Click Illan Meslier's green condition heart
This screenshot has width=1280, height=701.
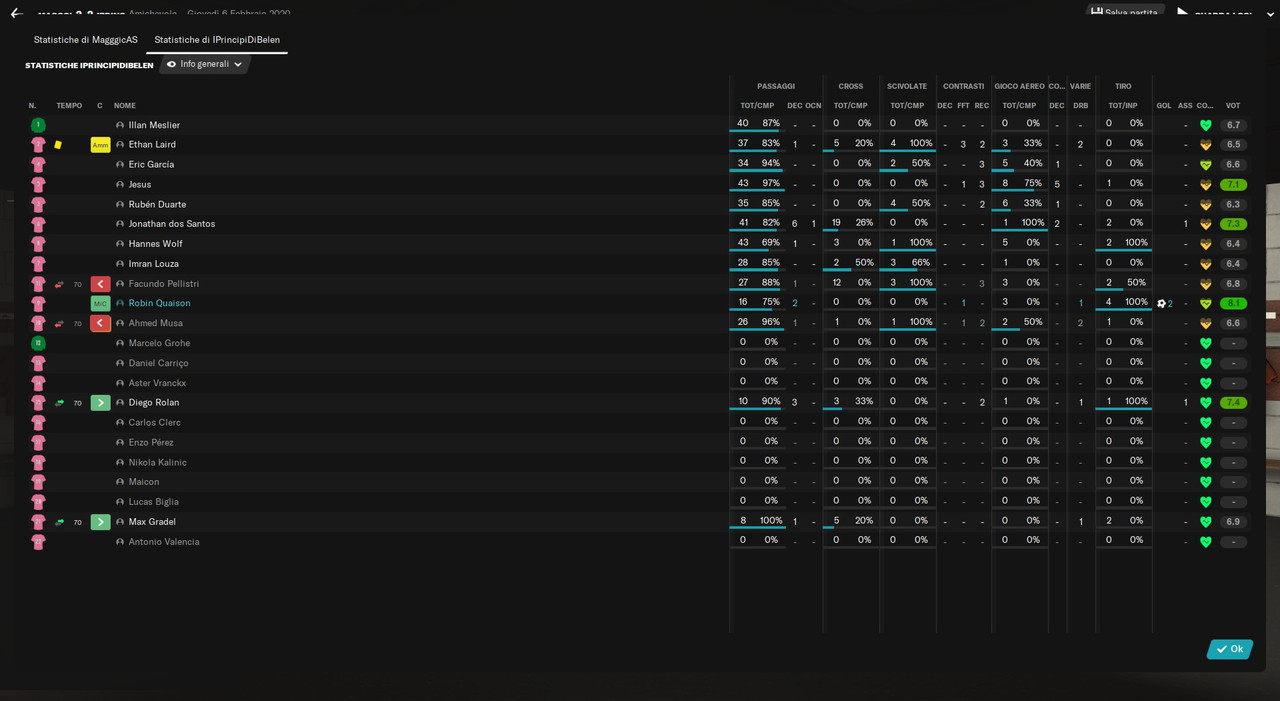point(1205,125)
